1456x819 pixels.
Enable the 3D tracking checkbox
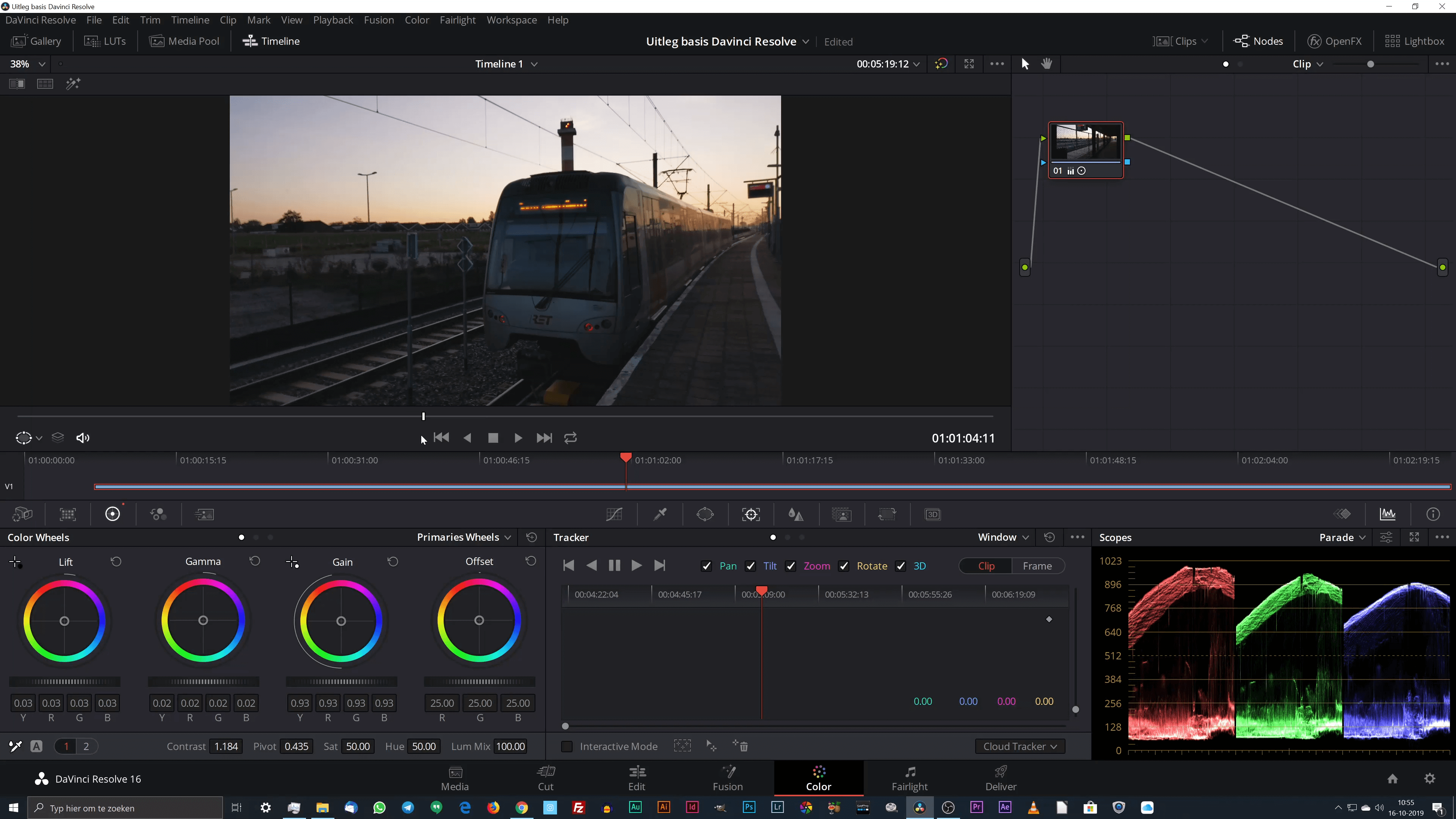(901, 566)
